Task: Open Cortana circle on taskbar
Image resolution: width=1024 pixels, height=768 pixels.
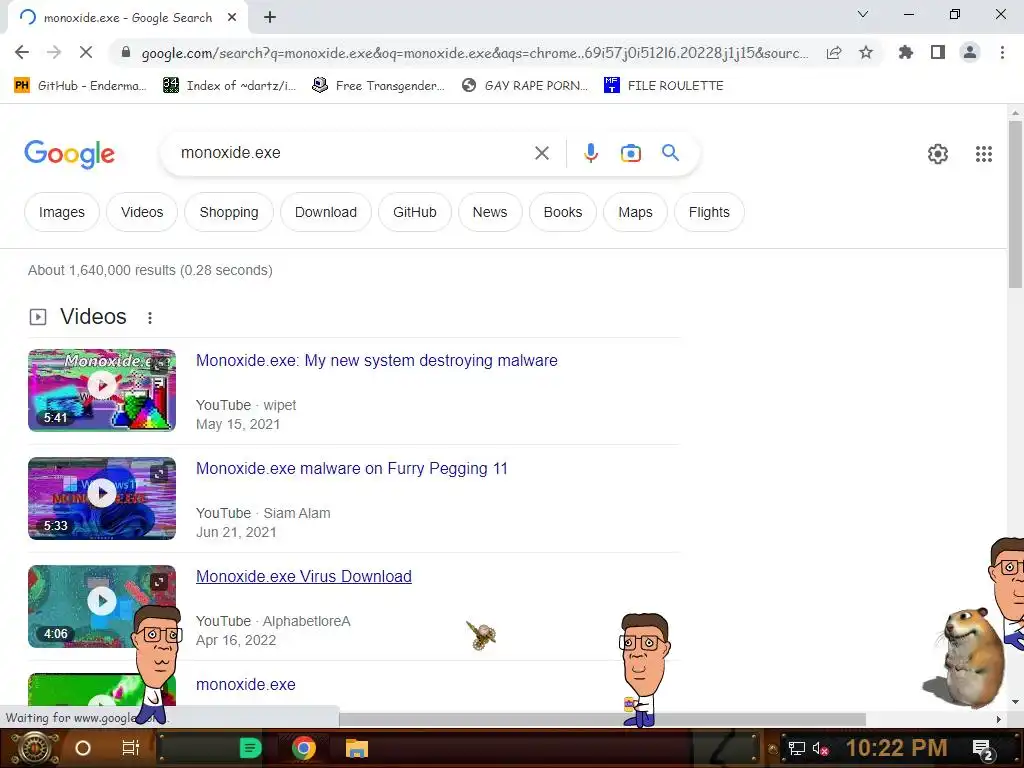Action: pos(83,748)
